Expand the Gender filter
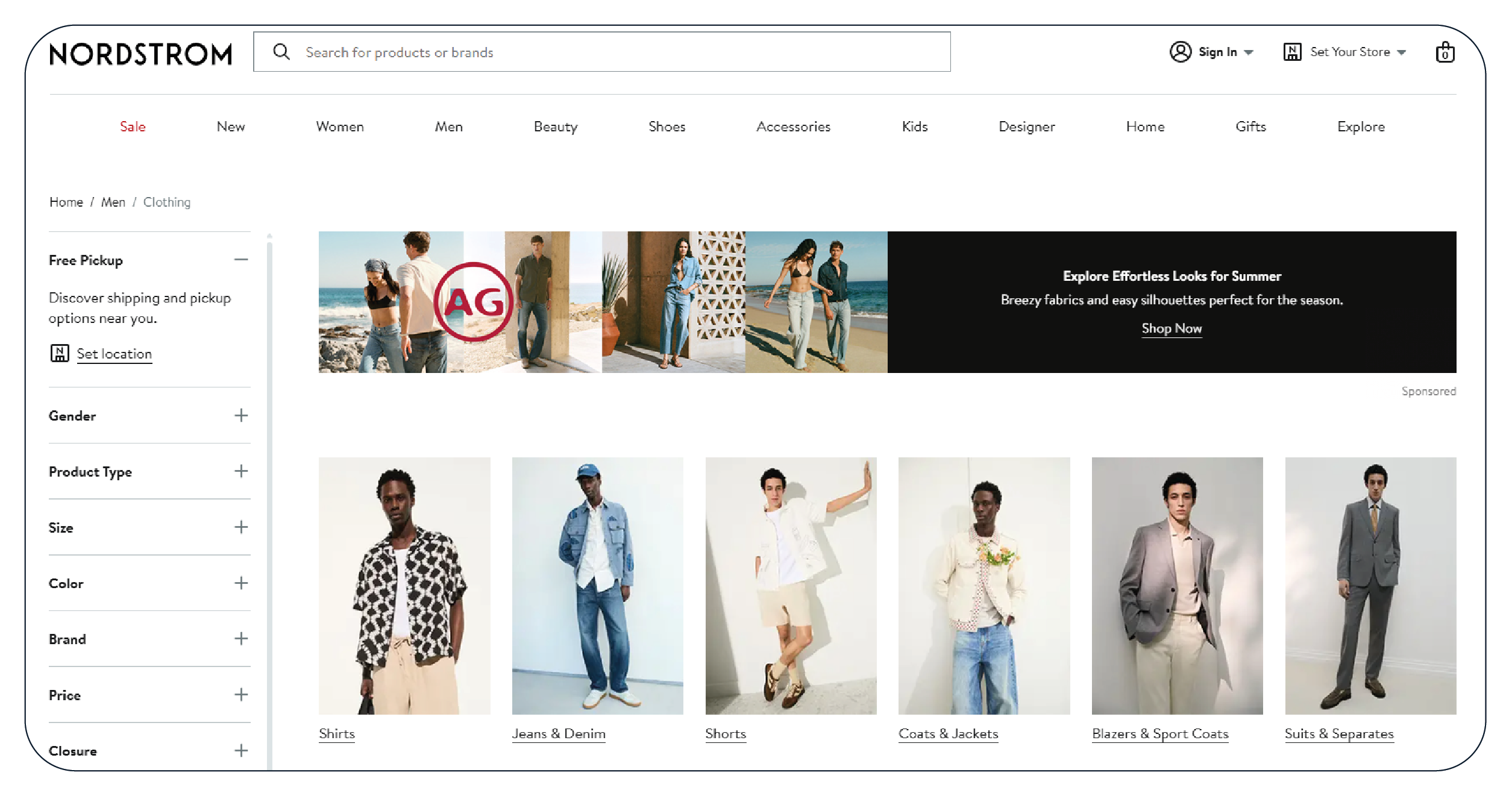Screen dimensions: 1512x796 [241, 415]
